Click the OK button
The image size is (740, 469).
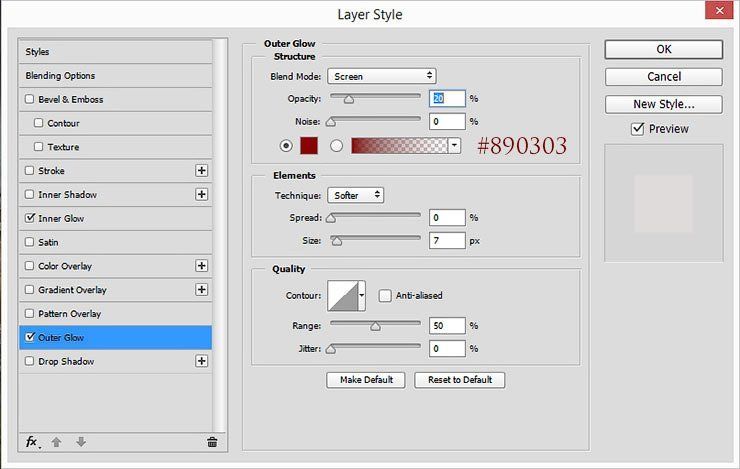pyautogui.click(x=664, y=49)
